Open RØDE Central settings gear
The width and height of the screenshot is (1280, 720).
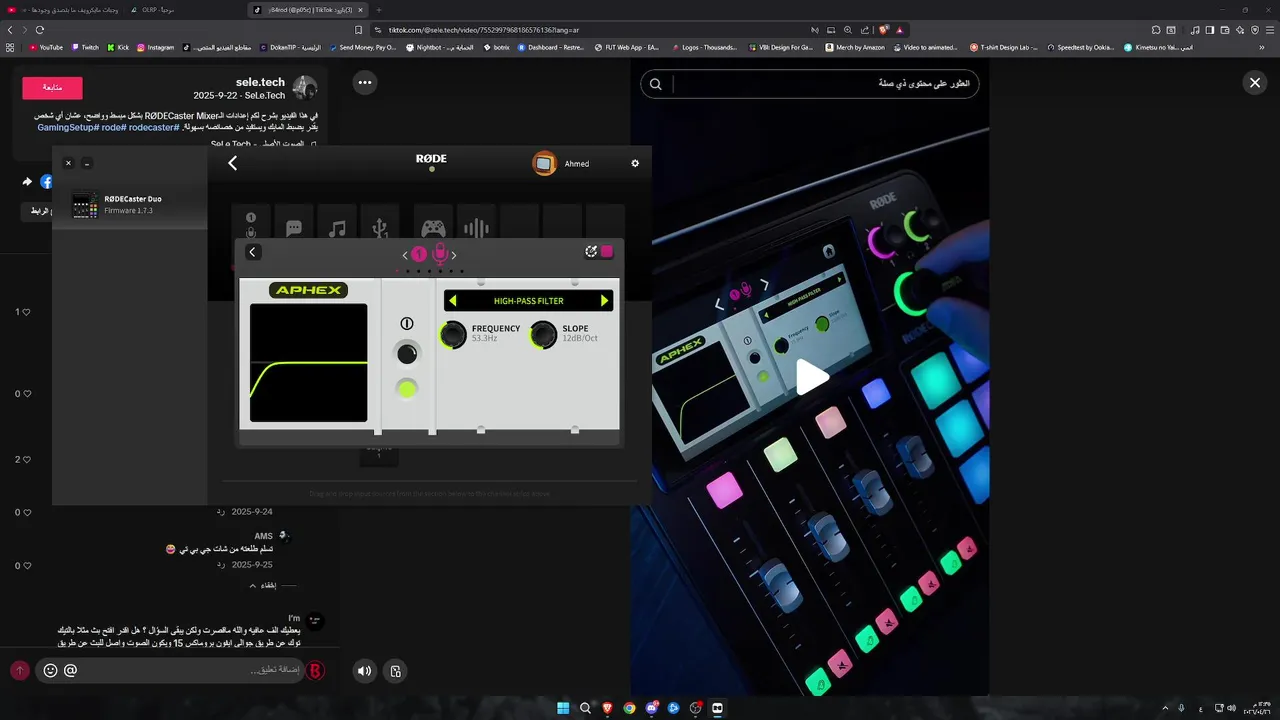635,163
